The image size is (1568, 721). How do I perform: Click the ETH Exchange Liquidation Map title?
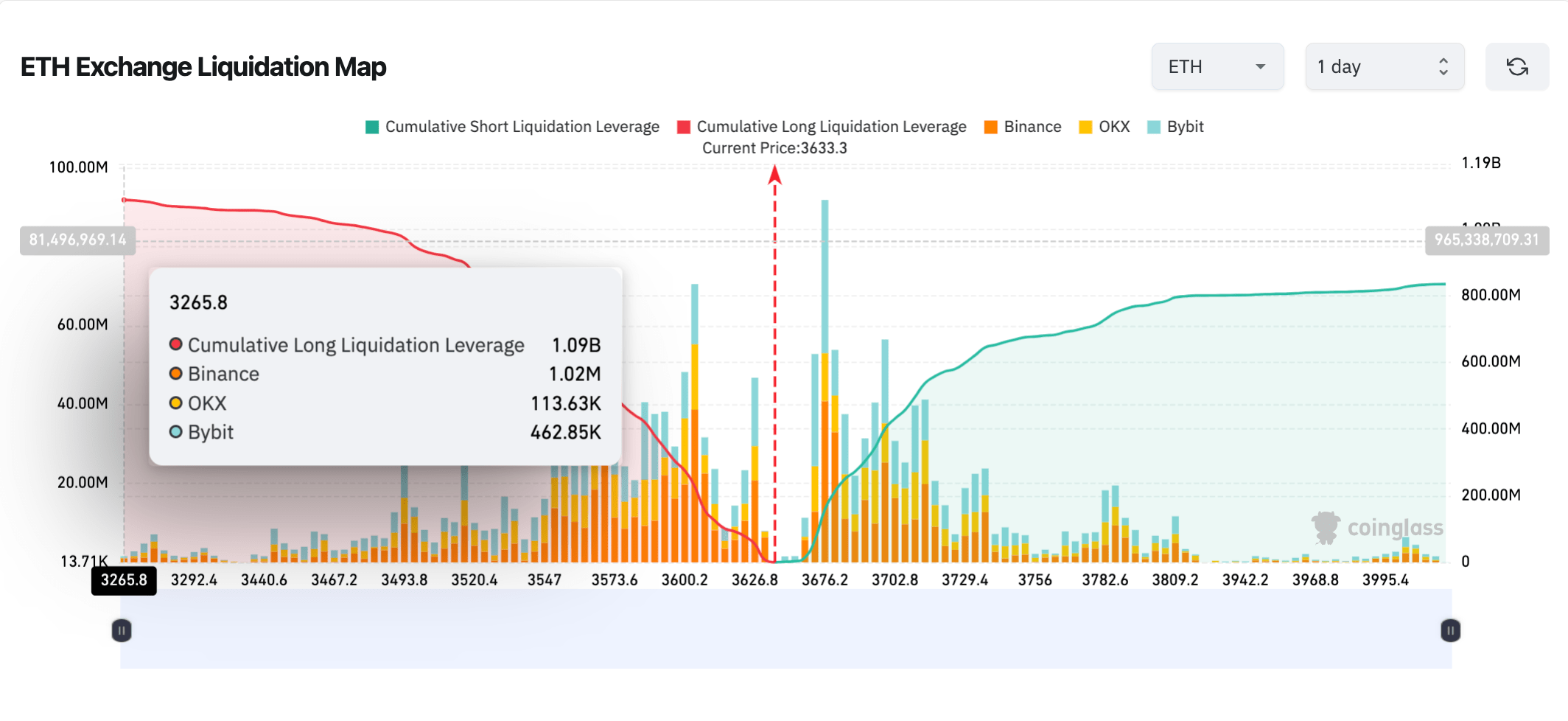click(x=203, y=67)
